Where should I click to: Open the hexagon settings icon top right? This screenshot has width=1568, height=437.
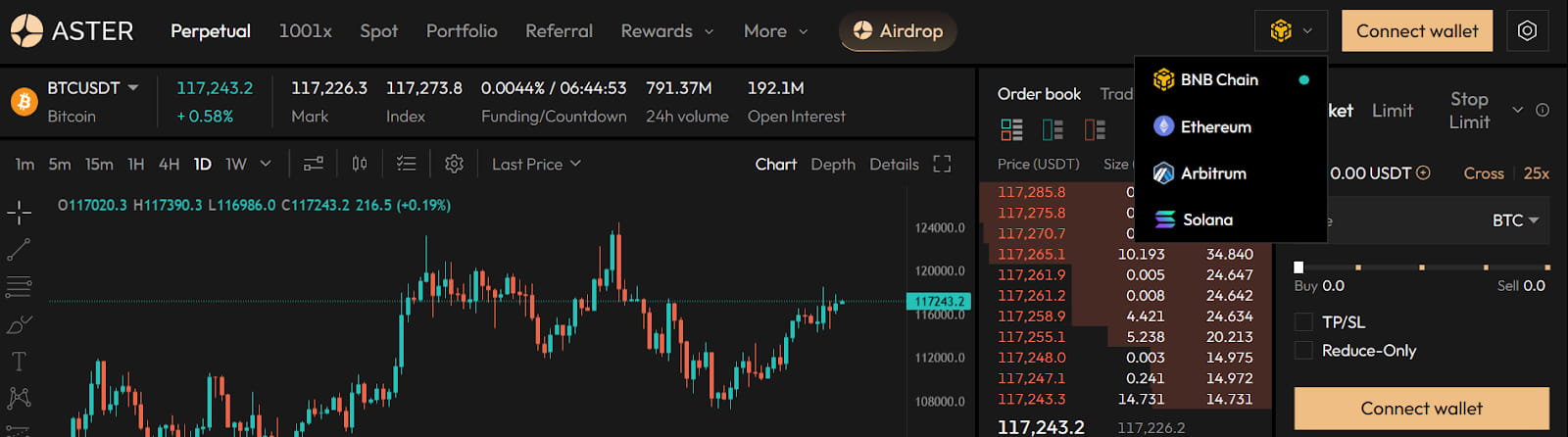pos(1527,31)
